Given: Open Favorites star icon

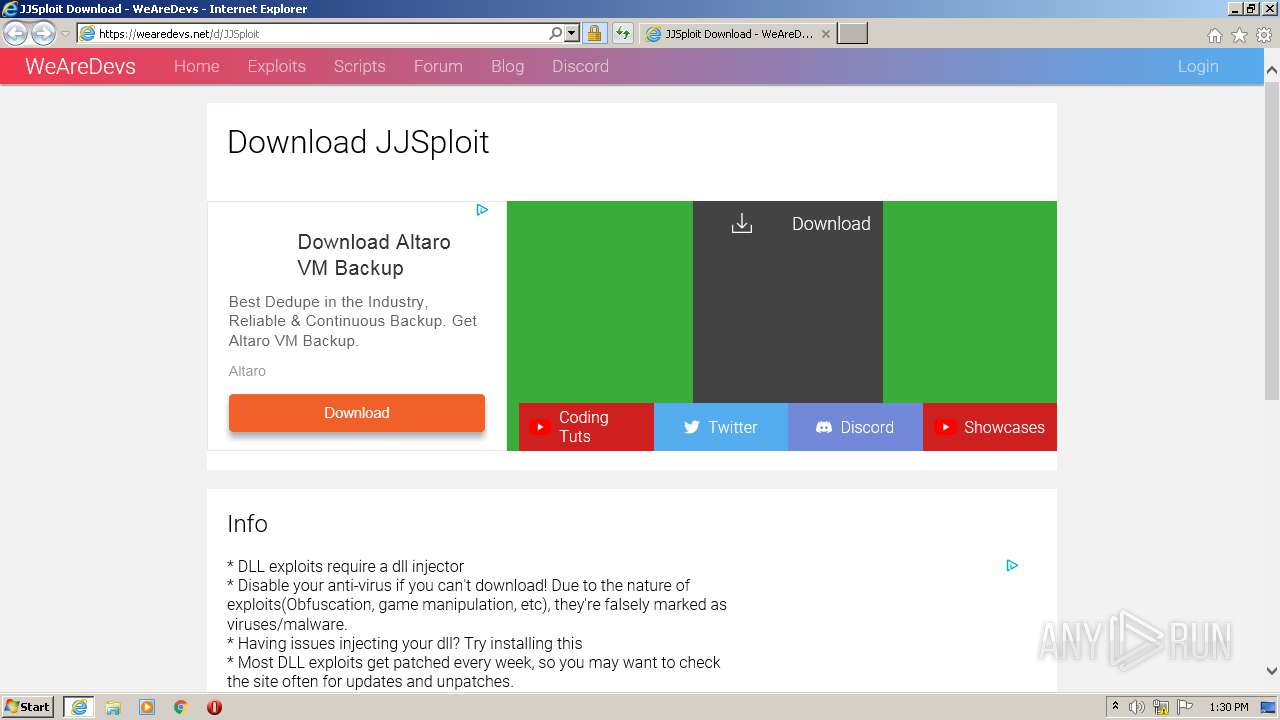Looking at the screenshot, I should [x=1239, y=35].
